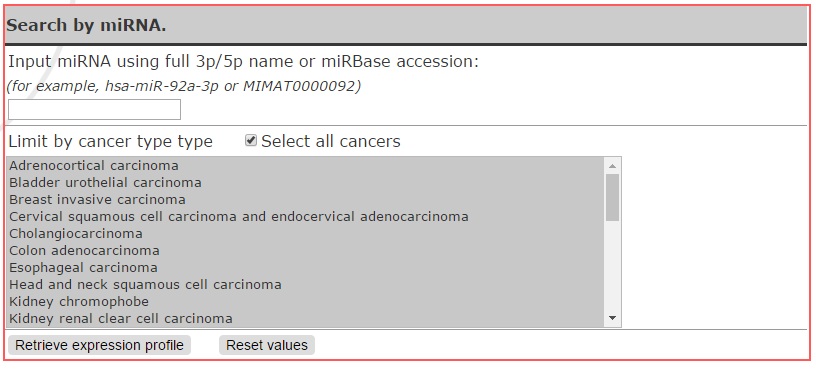Screen dimensions: 816x372
Task: Select Adrenocortical carcinoma in the list
Action: coord(305,165)
